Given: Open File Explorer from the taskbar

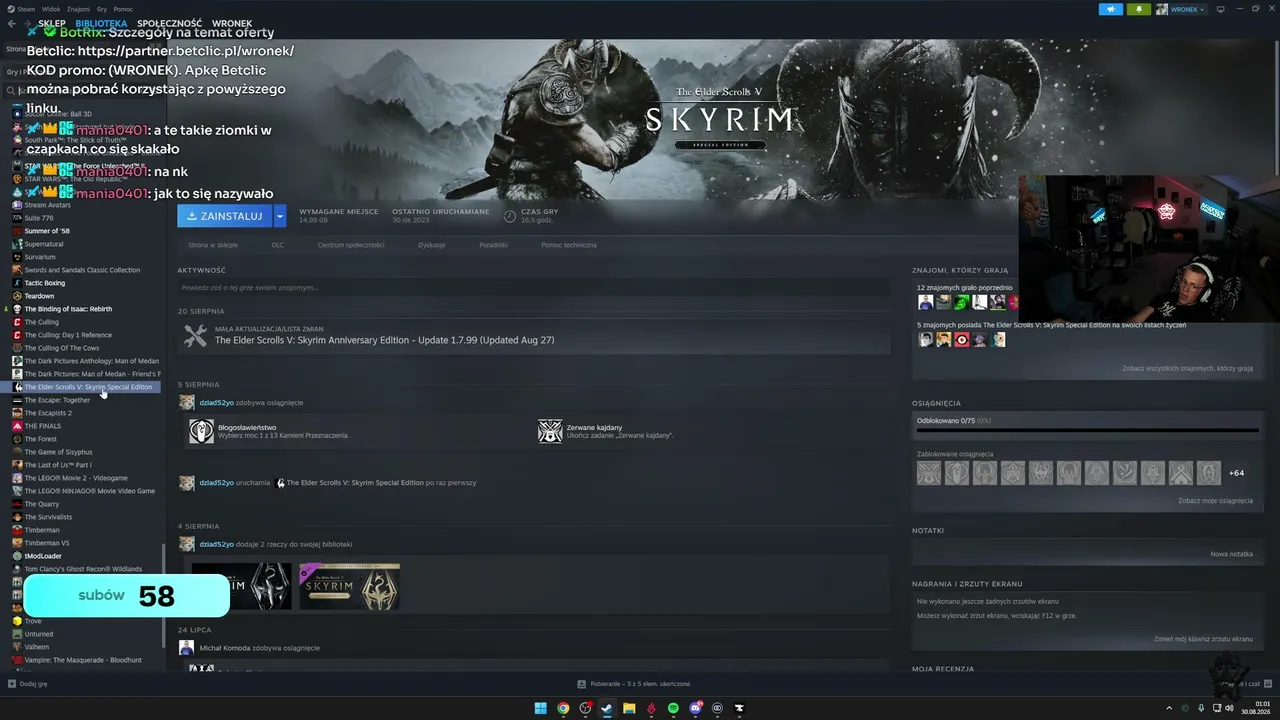Looking at the screenshot, I should point(629,708).
